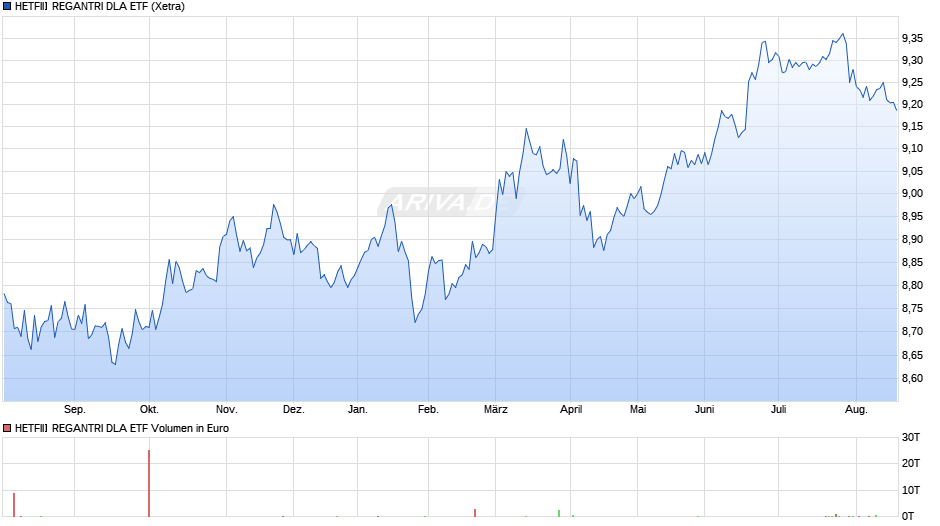Click the 9,10 price axis value
This screenshot has height=526, width=940.
click(912, 149)
